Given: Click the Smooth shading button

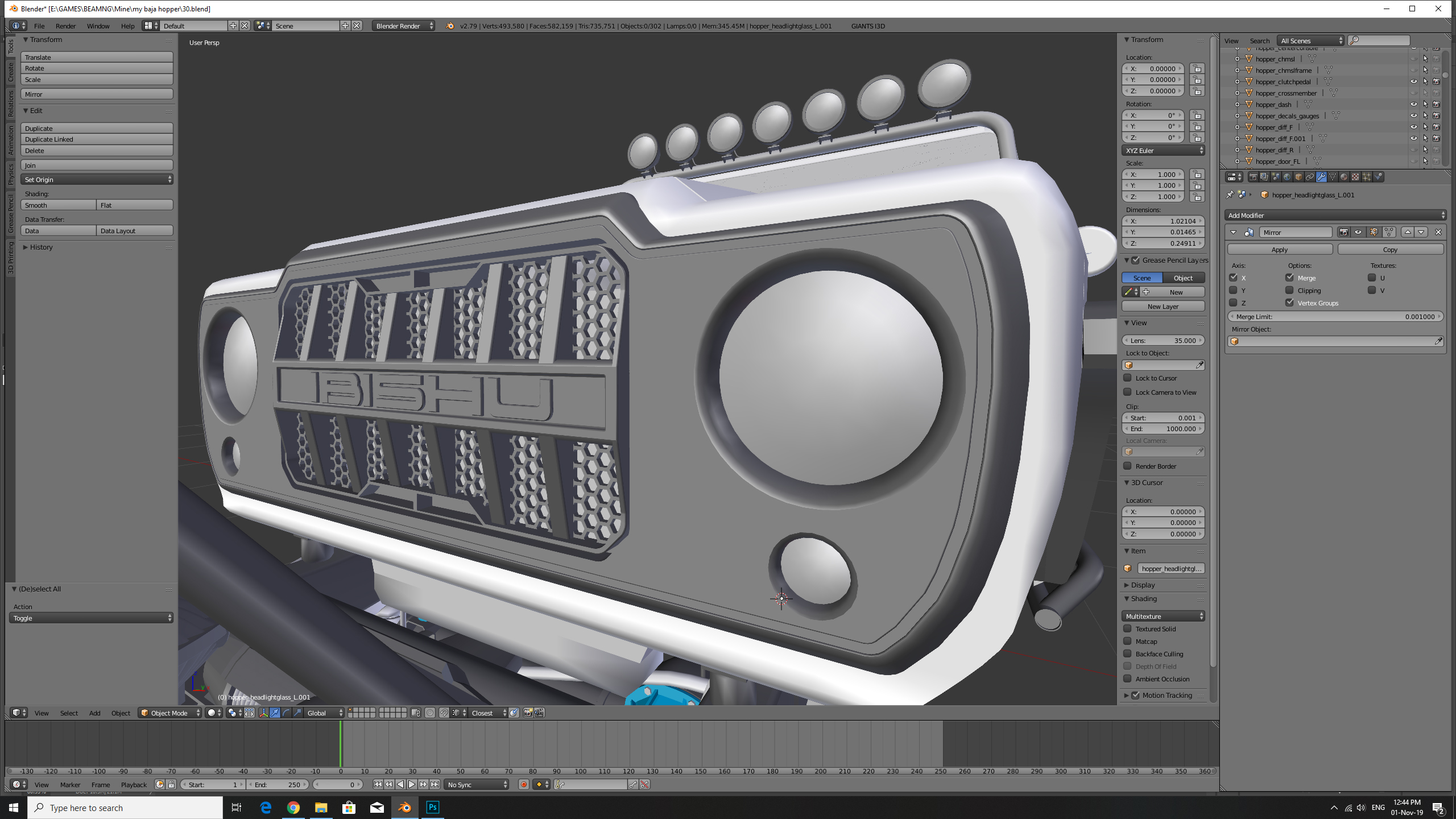Looking at the screenshot, I should pos(59,205).
